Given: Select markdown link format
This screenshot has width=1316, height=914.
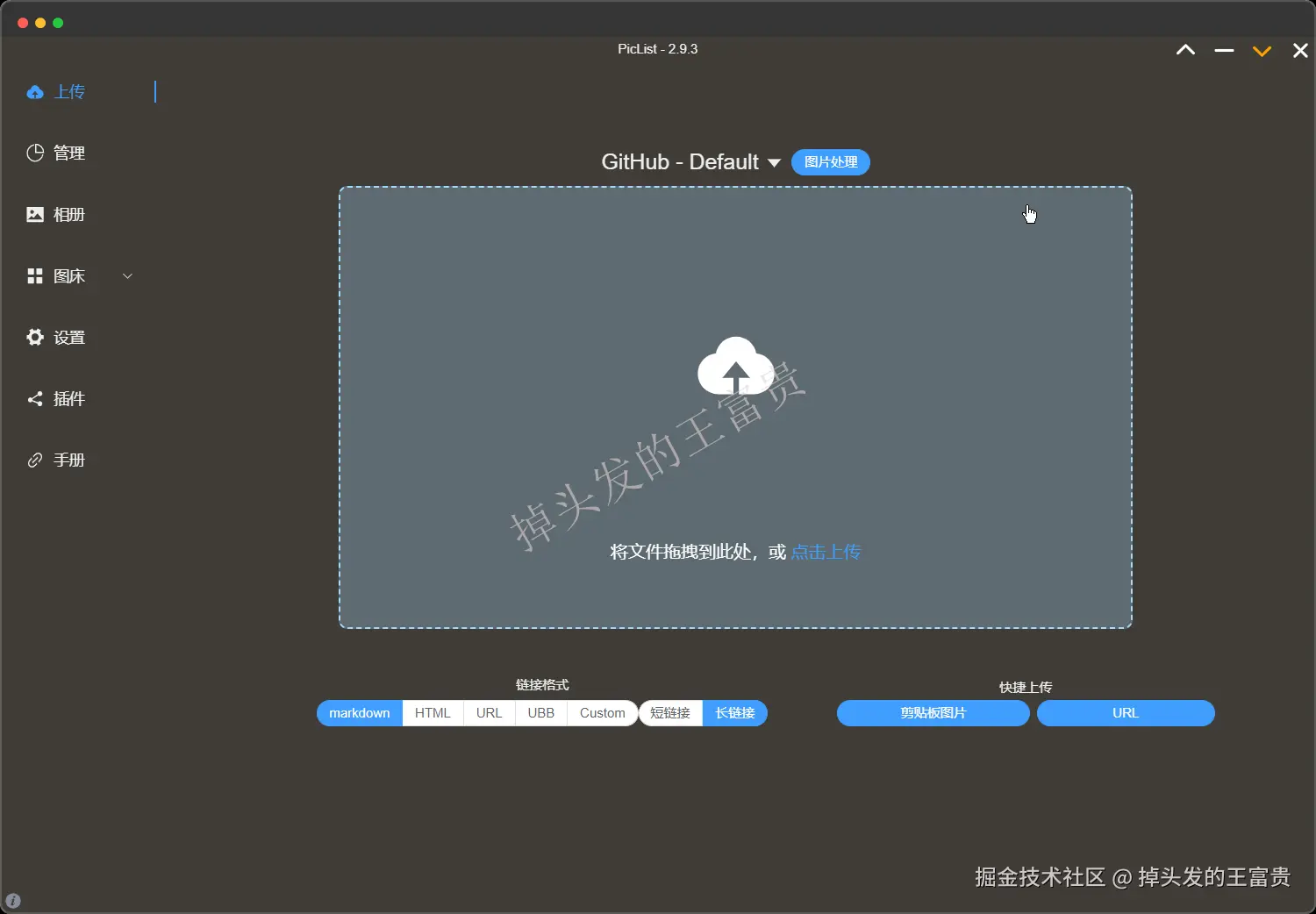Looking at the screenshot, I should (x=360, y=713).
